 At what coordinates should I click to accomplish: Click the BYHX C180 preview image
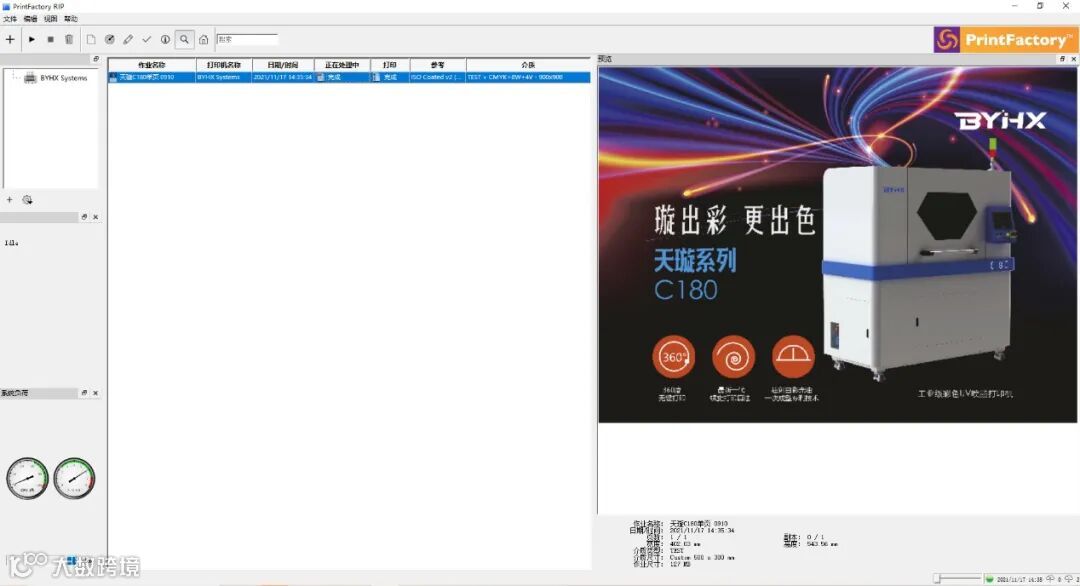tap(838, 245)
